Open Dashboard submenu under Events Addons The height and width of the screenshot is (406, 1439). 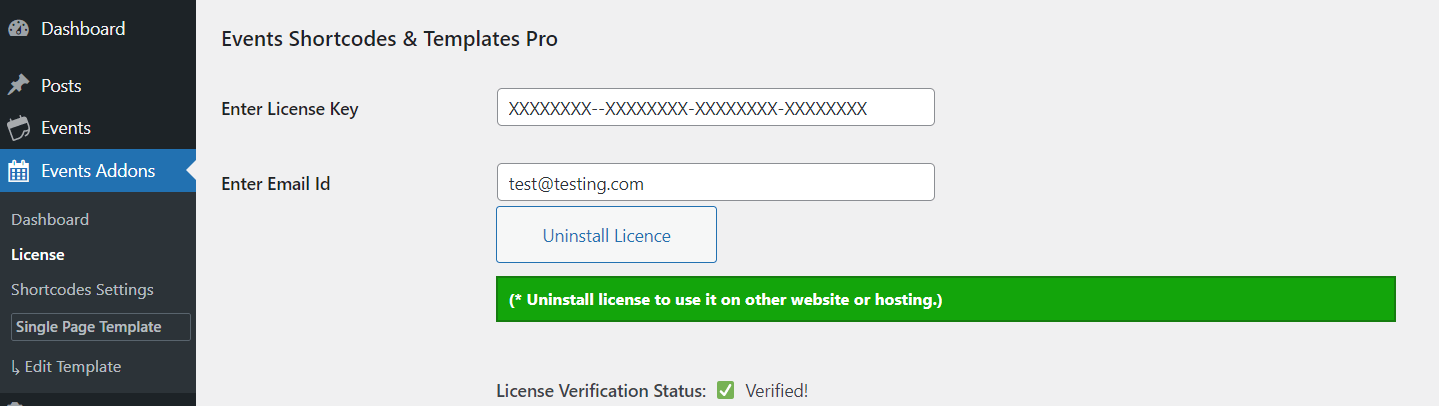coord(50,219)
